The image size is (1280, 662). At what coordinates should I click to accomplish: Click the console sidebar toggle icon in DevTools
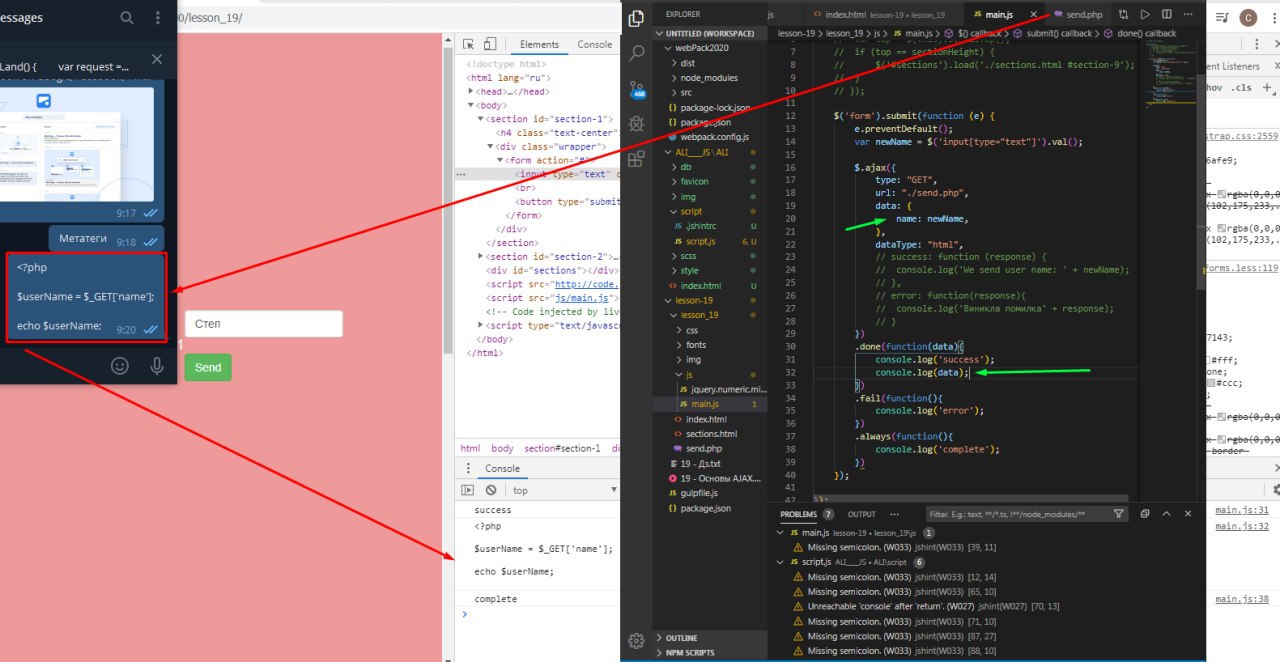(467, 490)
